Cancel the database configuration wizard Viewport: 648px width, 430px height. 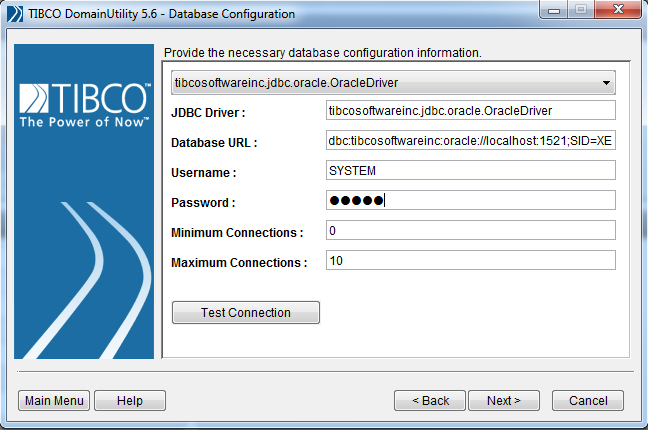pos(588,401)
